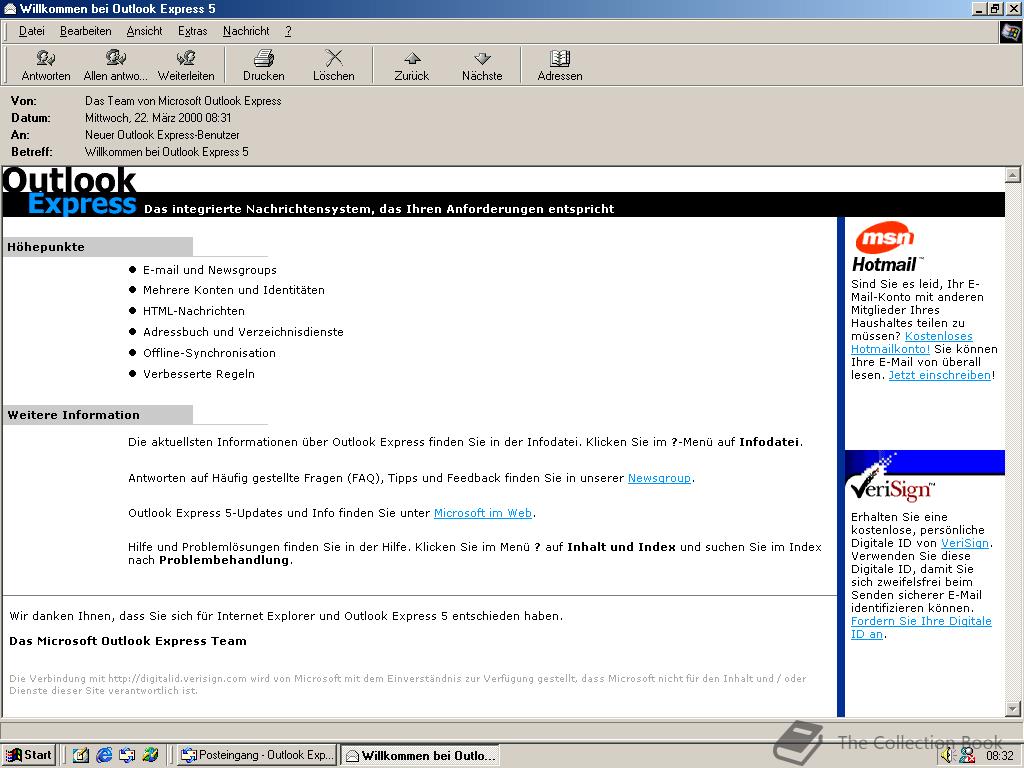Click the fourth quick launch icon with globe
Image resolution: width=1024 pixels, height=768 pixels.
150,755
